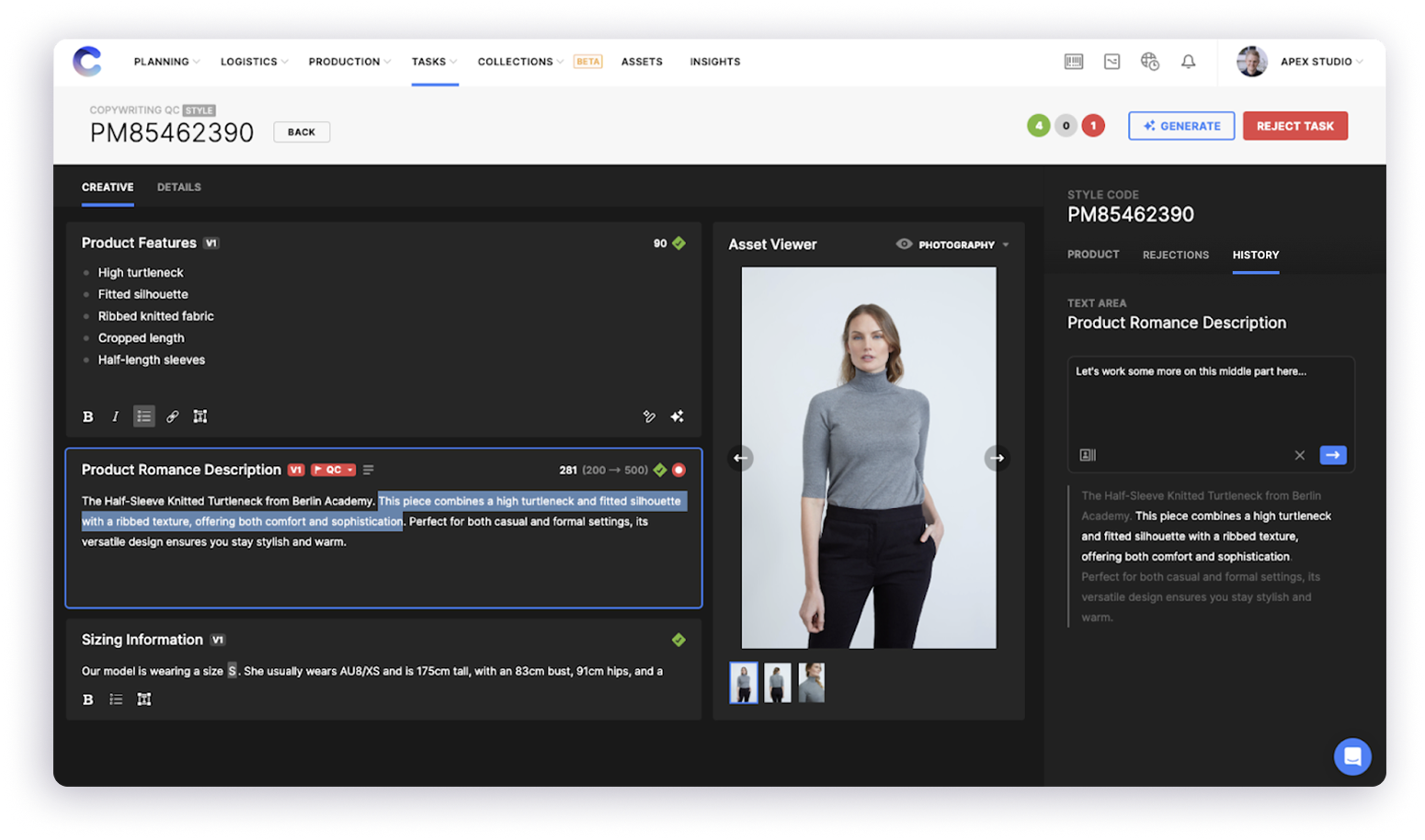Select the History tab
Viewport: 1425px width, 840px height.
coord(1256,255)
